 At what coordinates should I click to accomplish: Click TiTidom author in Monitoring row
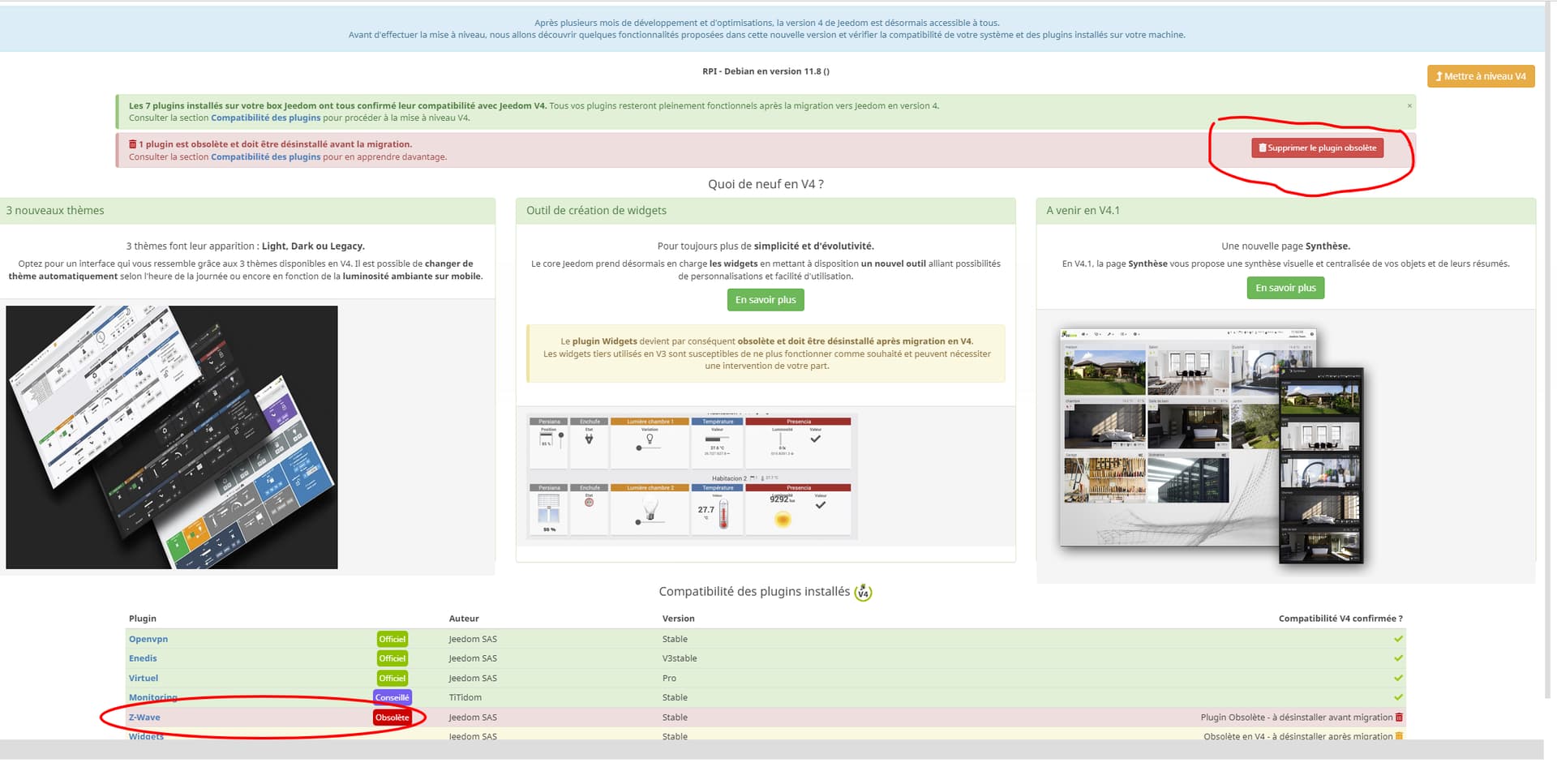point(465,697)
